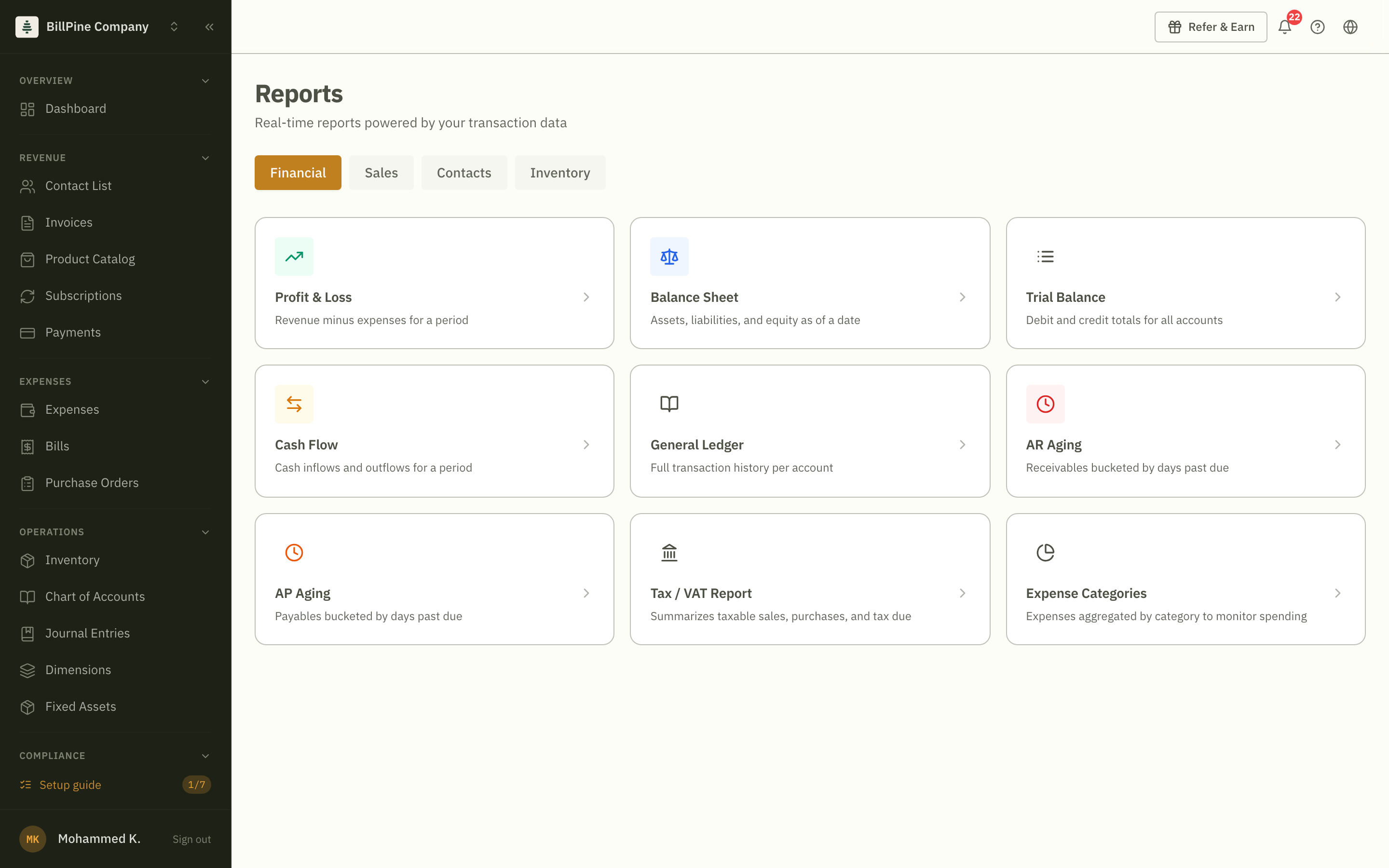Open Expense Categories via its chevron

point(1337,594)
